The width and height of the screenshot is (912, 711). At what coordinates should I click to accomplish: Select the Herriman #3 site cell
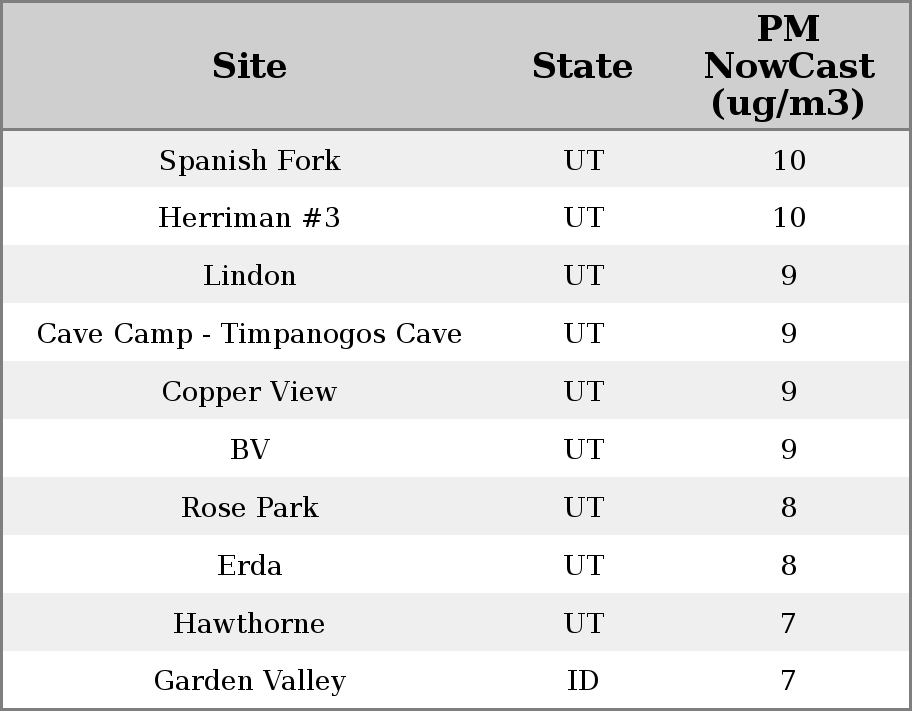(x=249, y=218)
